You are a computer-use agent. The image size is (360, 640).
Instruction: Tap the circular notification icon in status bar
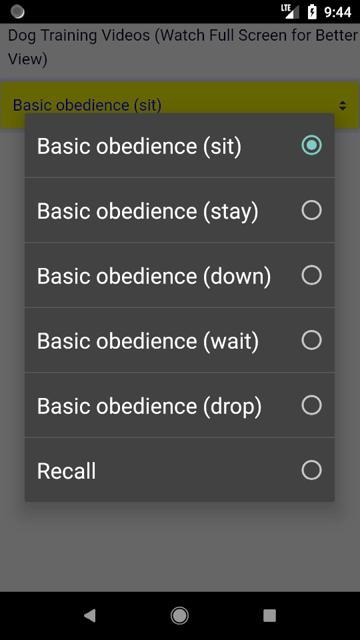pos(18,12)
